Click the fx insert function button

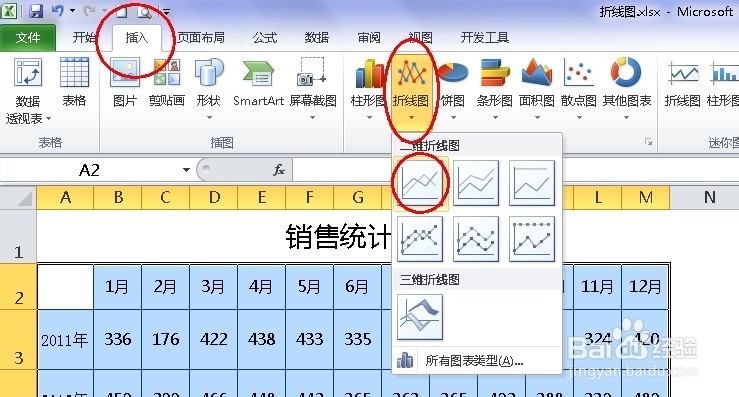click(x=279, y=170)
